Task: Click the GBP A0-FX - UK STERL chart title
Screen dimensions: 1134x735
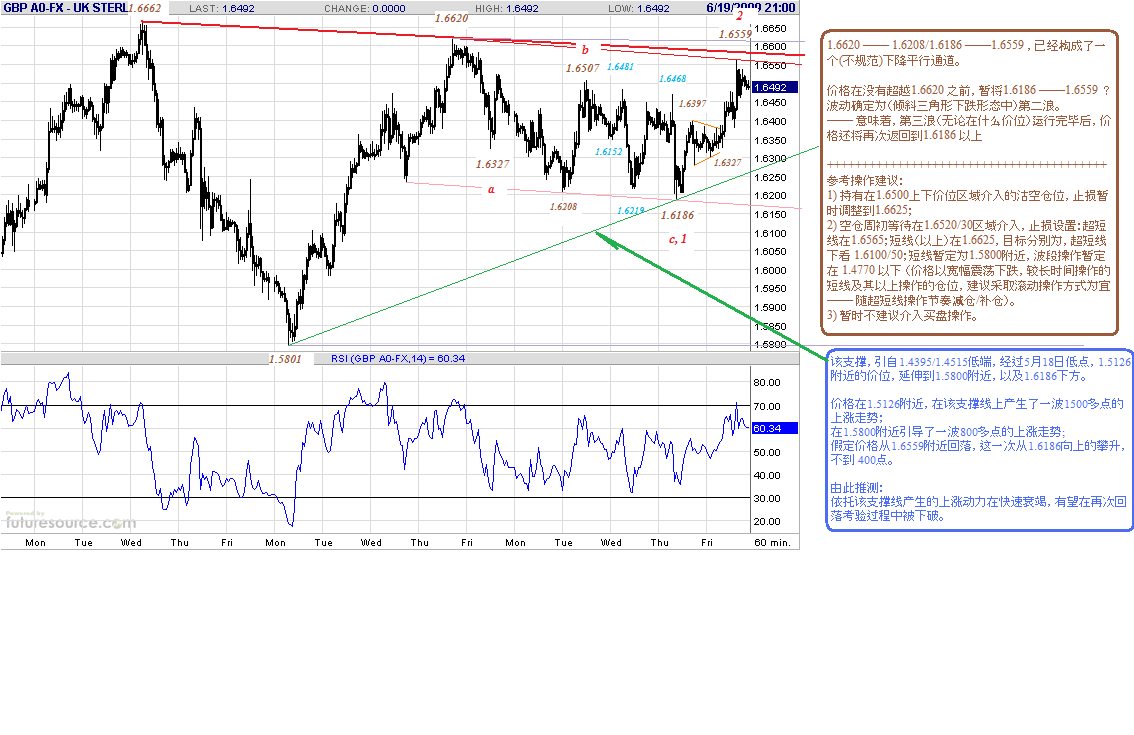Action: 65,8
